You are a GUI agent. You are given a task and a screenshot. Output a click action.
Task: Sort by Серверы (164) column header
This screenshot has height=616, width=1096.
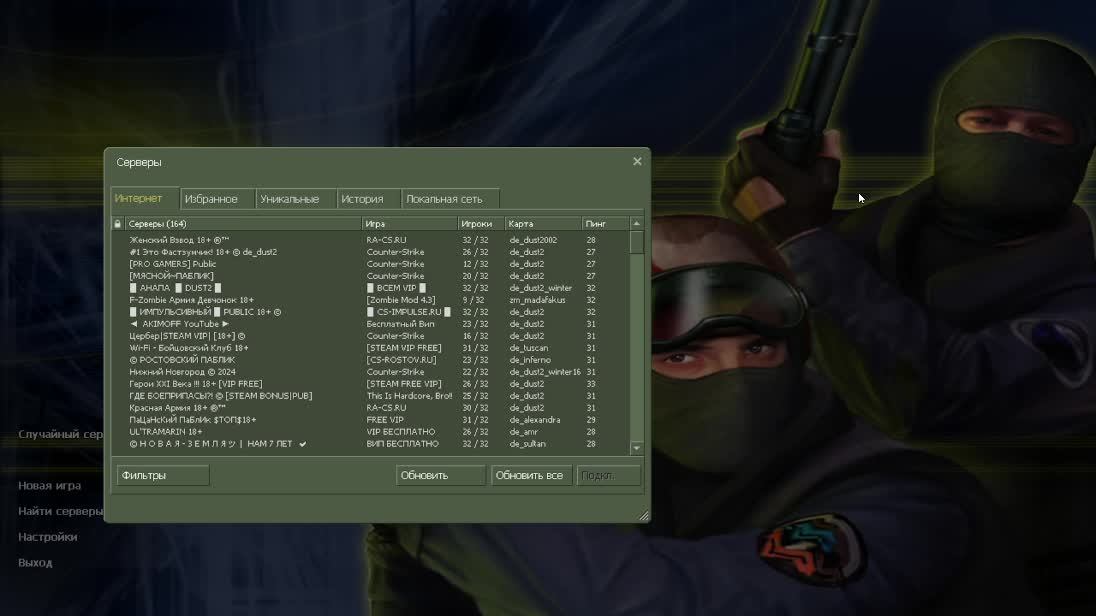pos(243,224)
